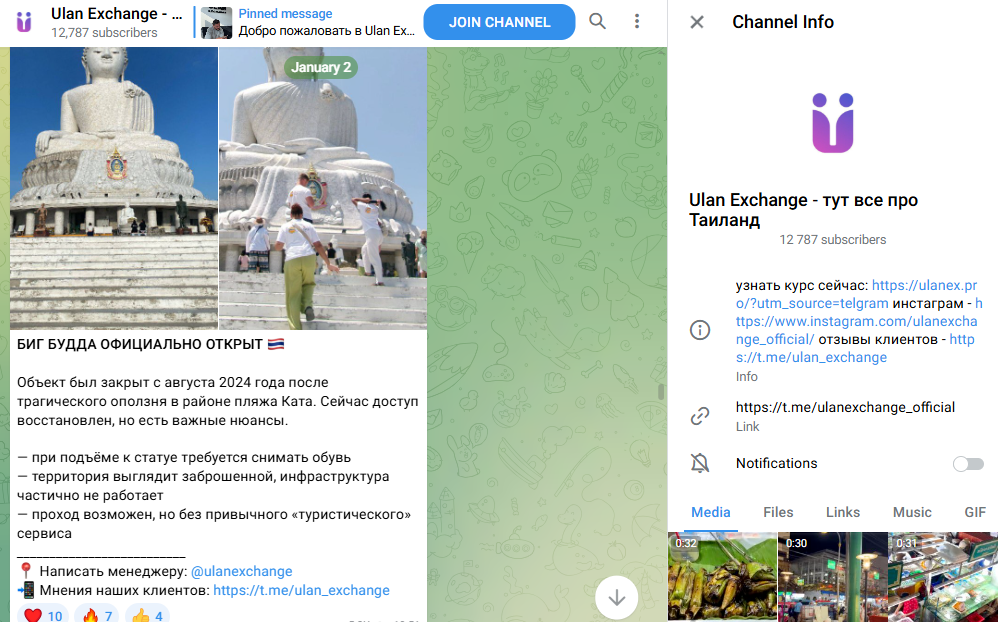
Task: Click the "Ulan Exchange - тут все про Таиланд" title
Action: 803,210
